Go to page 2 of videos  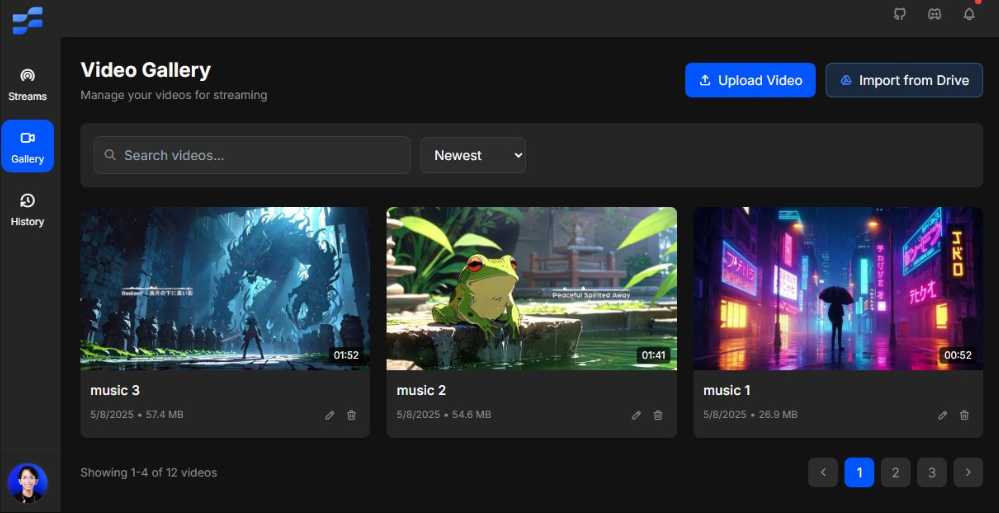tap(895, 472)
